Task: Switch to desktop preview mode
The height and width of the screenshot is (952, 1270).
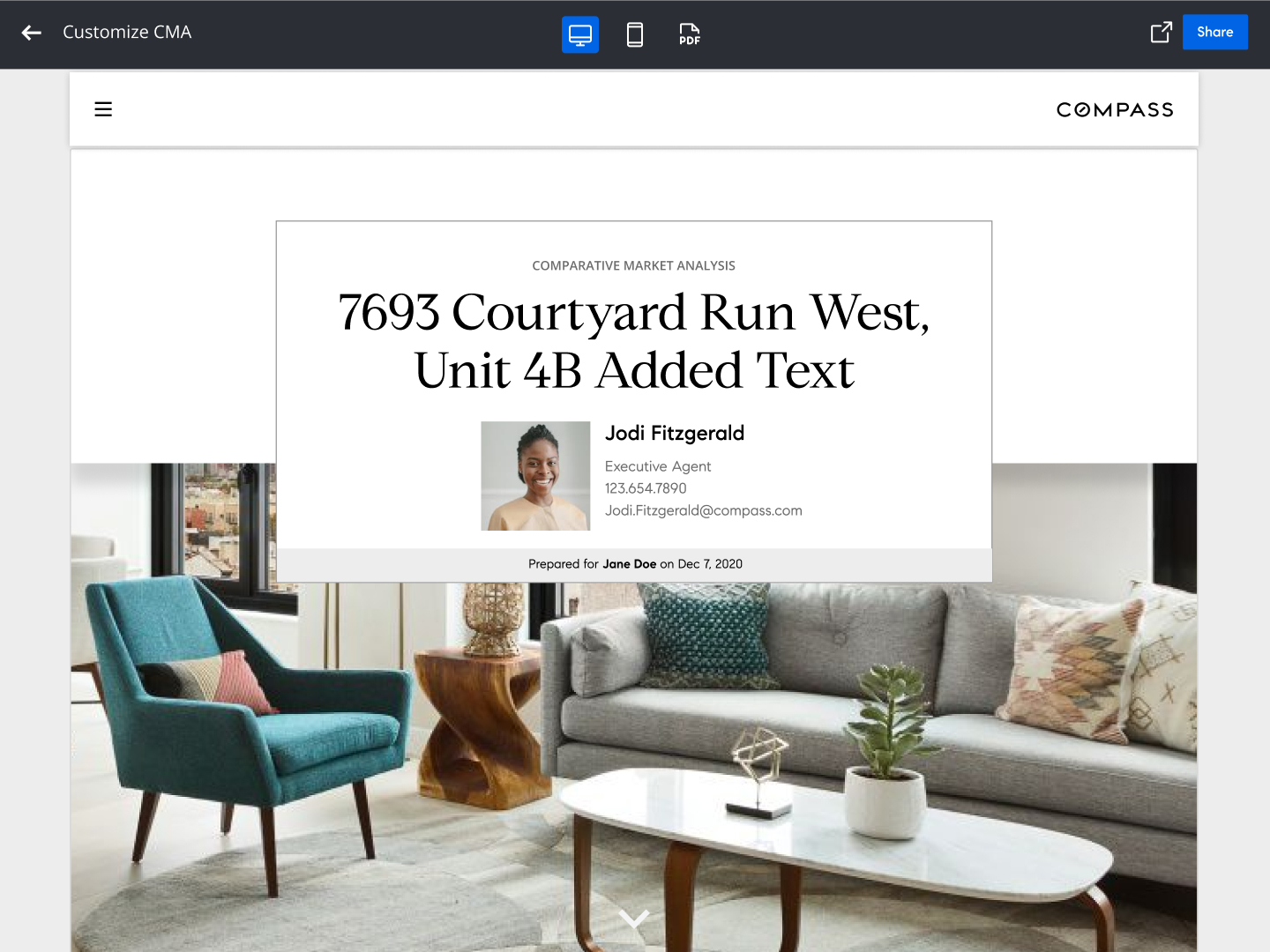Action: click(580, 34)
